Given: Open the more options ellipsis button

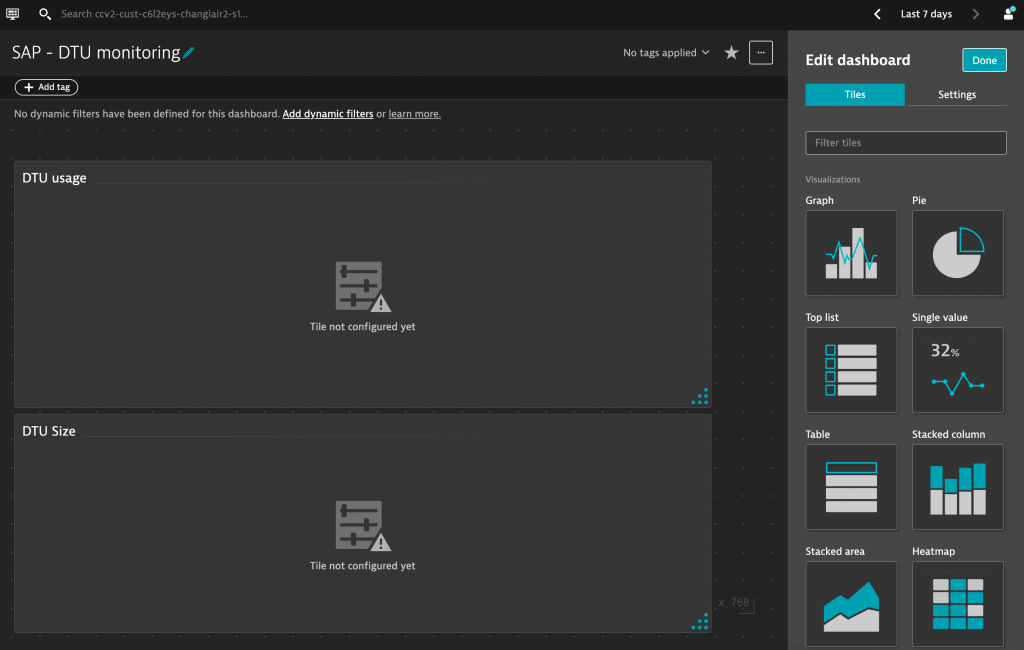Looking at the screenshot, I should pyautogui.click(x=761, y=53).
